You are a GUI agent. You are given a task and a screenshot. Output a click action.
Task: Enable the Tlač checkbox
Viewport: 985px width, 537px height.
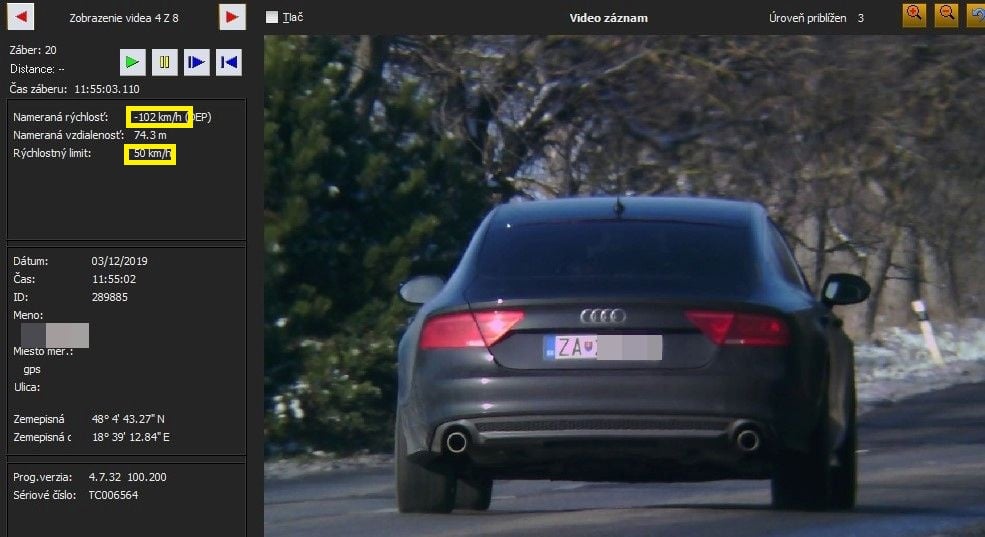[x=272, y=17]
